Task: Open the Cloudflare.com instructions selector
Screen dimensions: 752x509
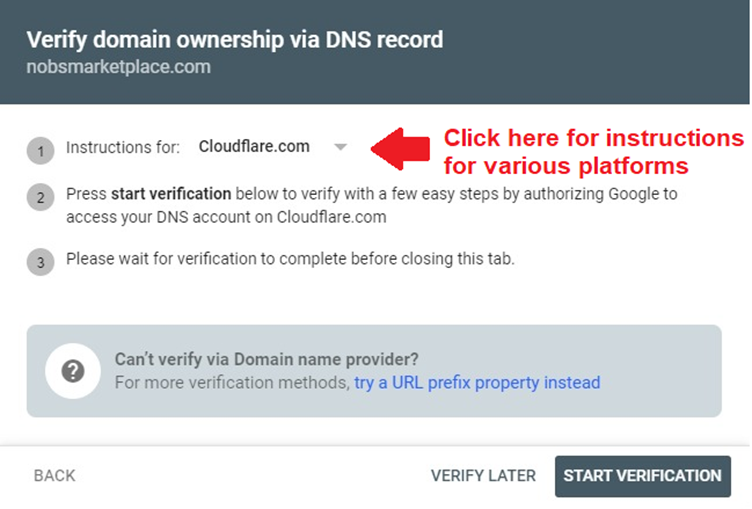Action: tap(254, 147)
